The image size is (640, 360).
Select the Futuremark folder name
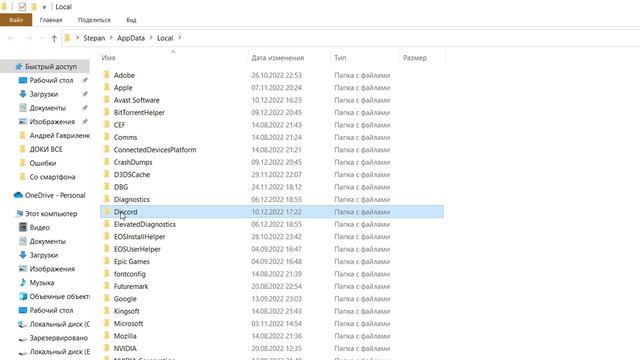(x=131, y=286)
